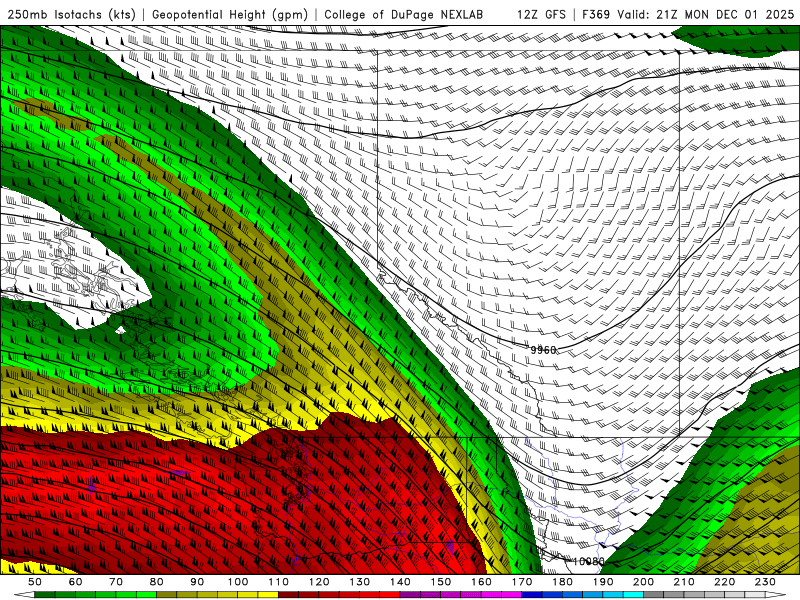Click the 160 value on the color scale
This screenshot has width=800, height=600.
(x=481, y=582)
